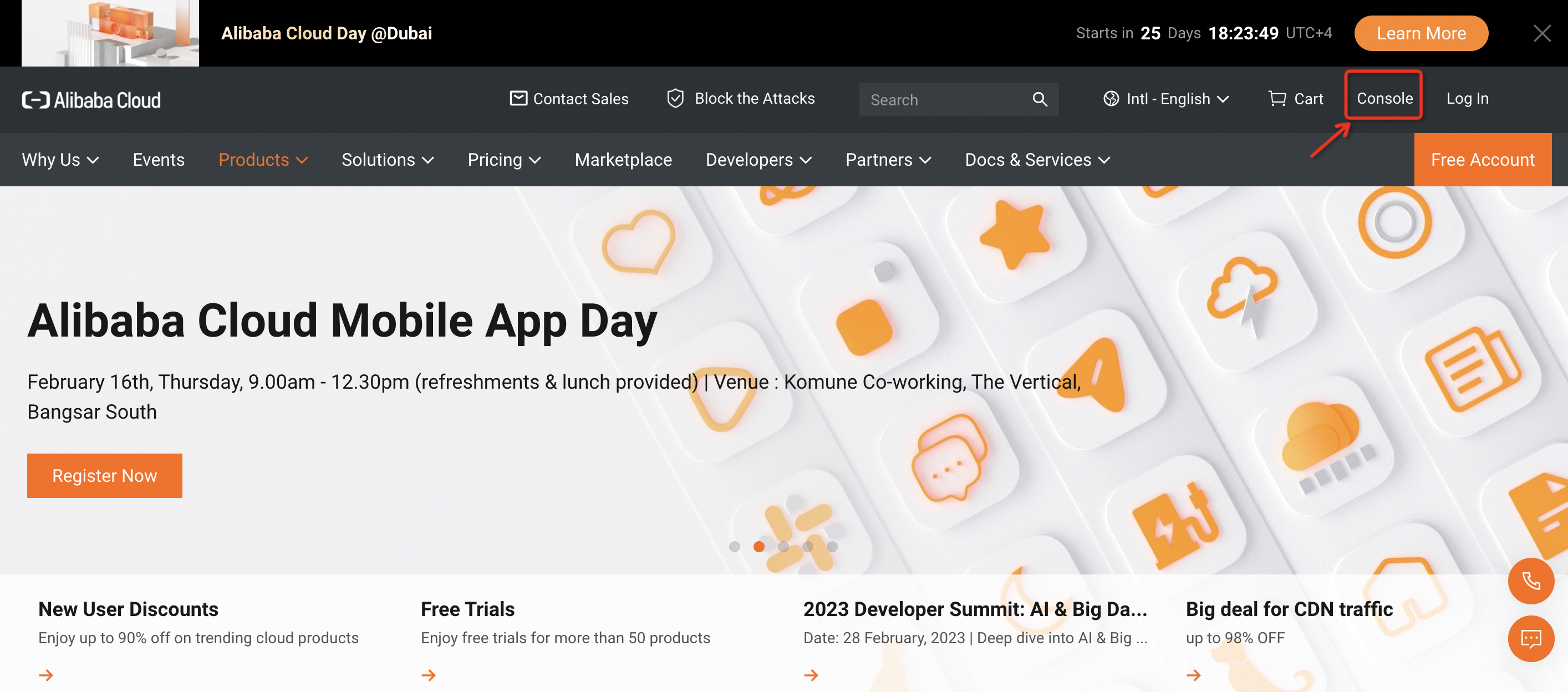Screen dimensions: 1568x692
Task: Click the arrow under New User Discounts
Action: [x=46, y=675]
